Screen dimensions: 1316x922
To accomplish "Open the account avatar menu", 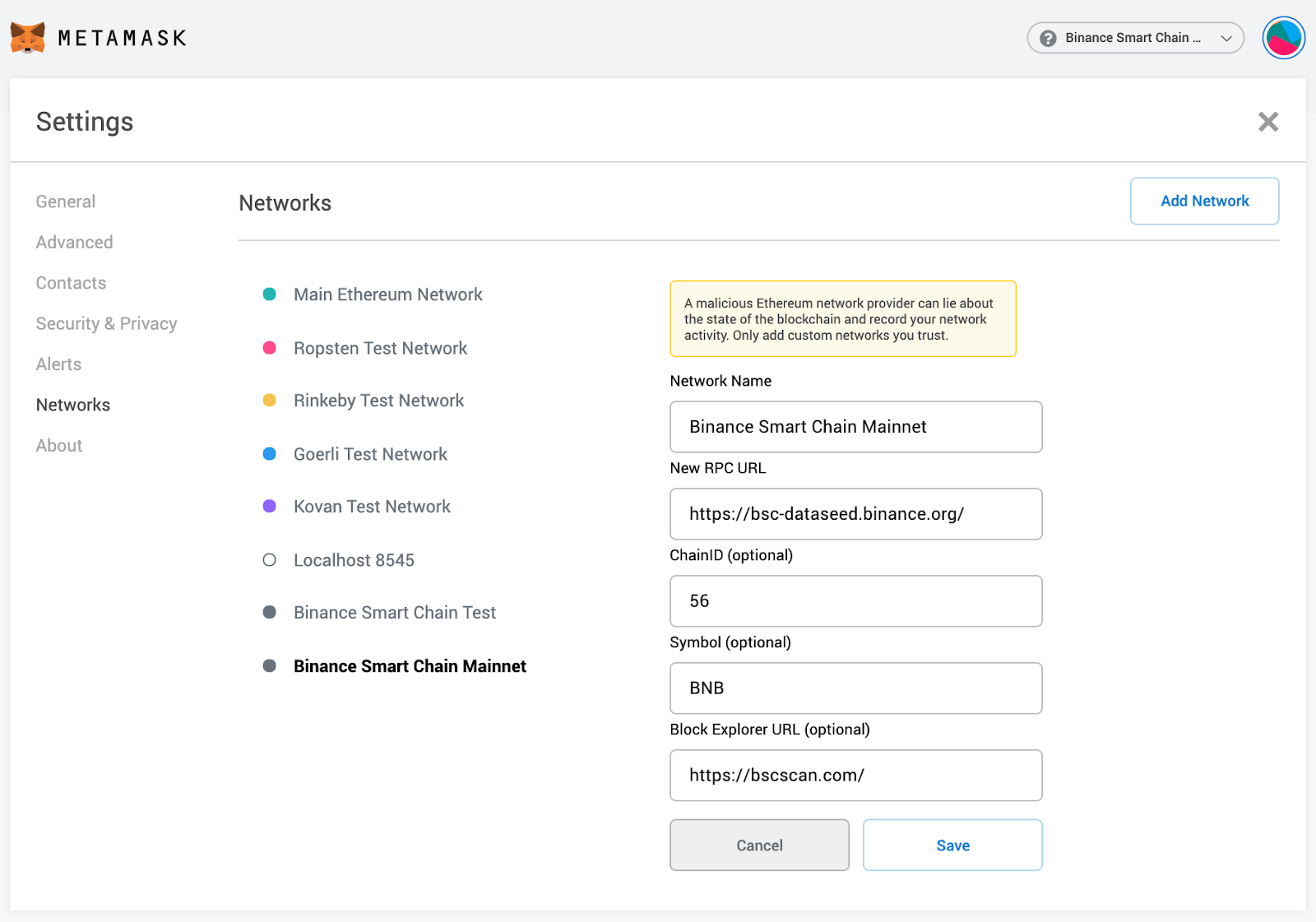I will pos(1283,38).
